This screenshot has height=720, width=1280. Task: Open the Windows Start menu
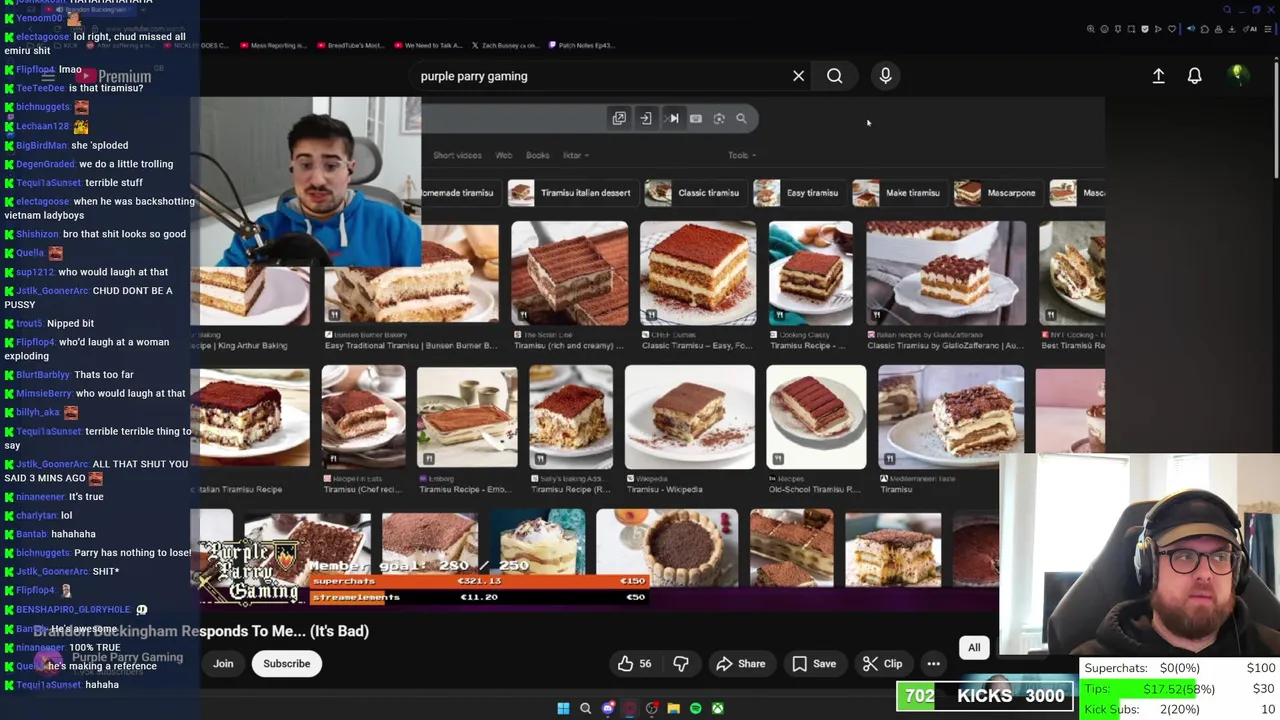[563, 708]
